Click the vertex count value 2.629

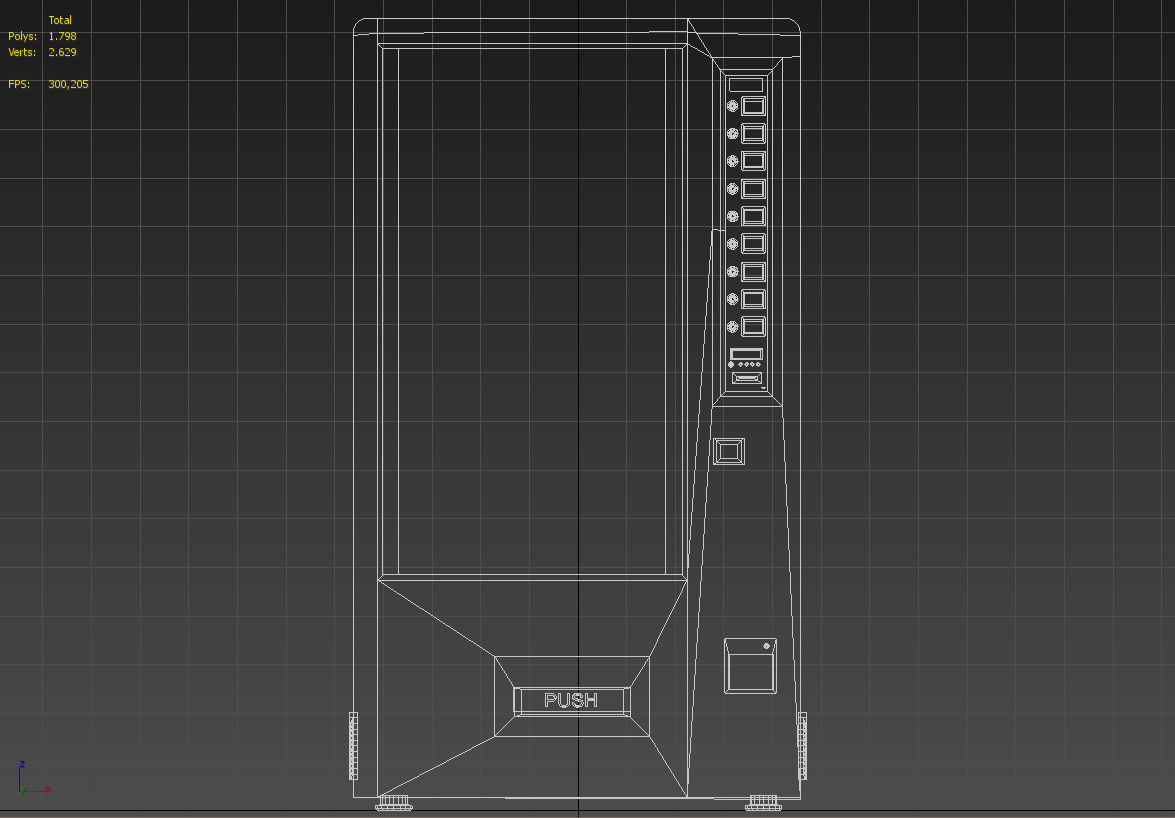[x=62, y=52]
